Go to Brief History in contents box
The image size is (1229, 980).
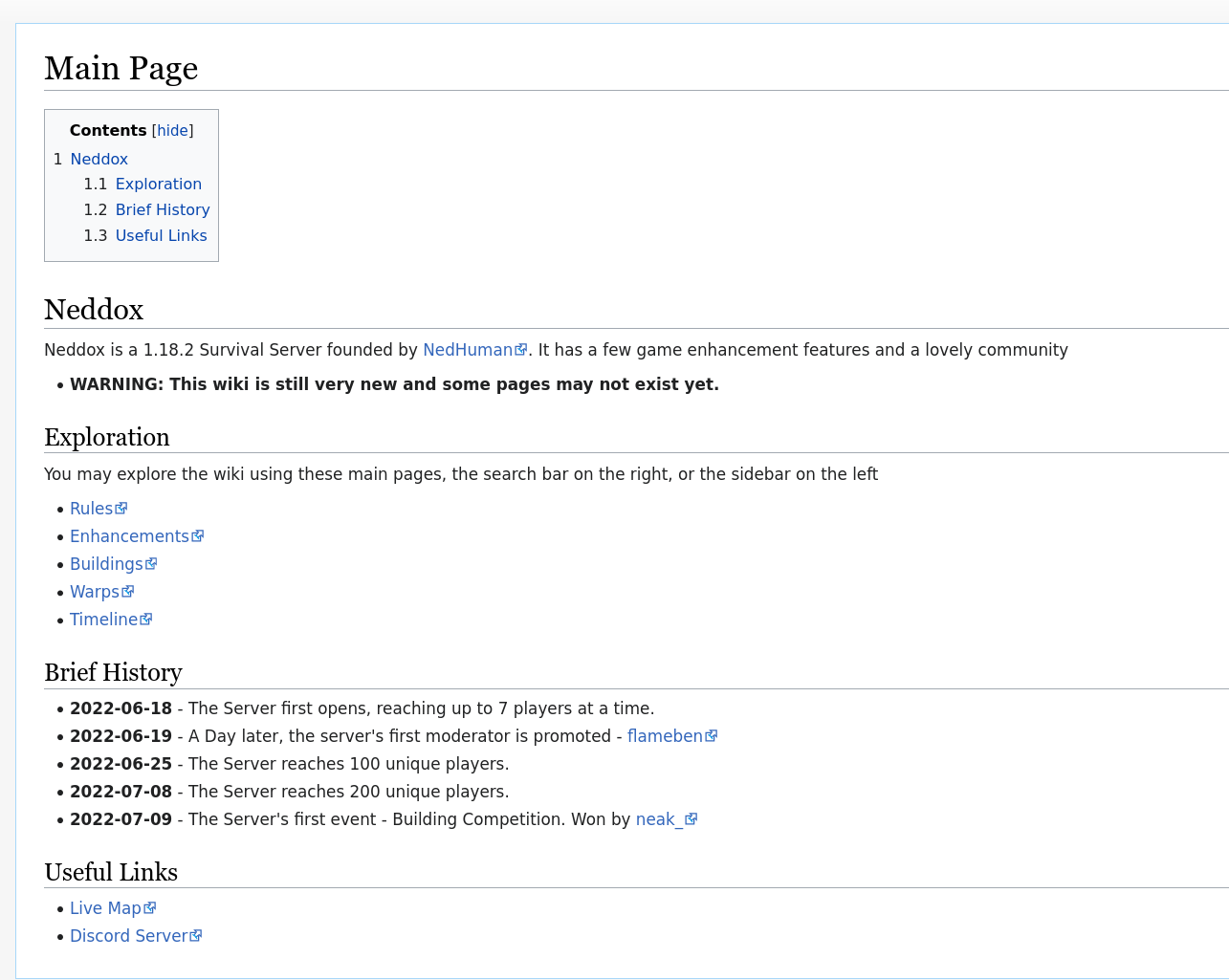point(162,210)
